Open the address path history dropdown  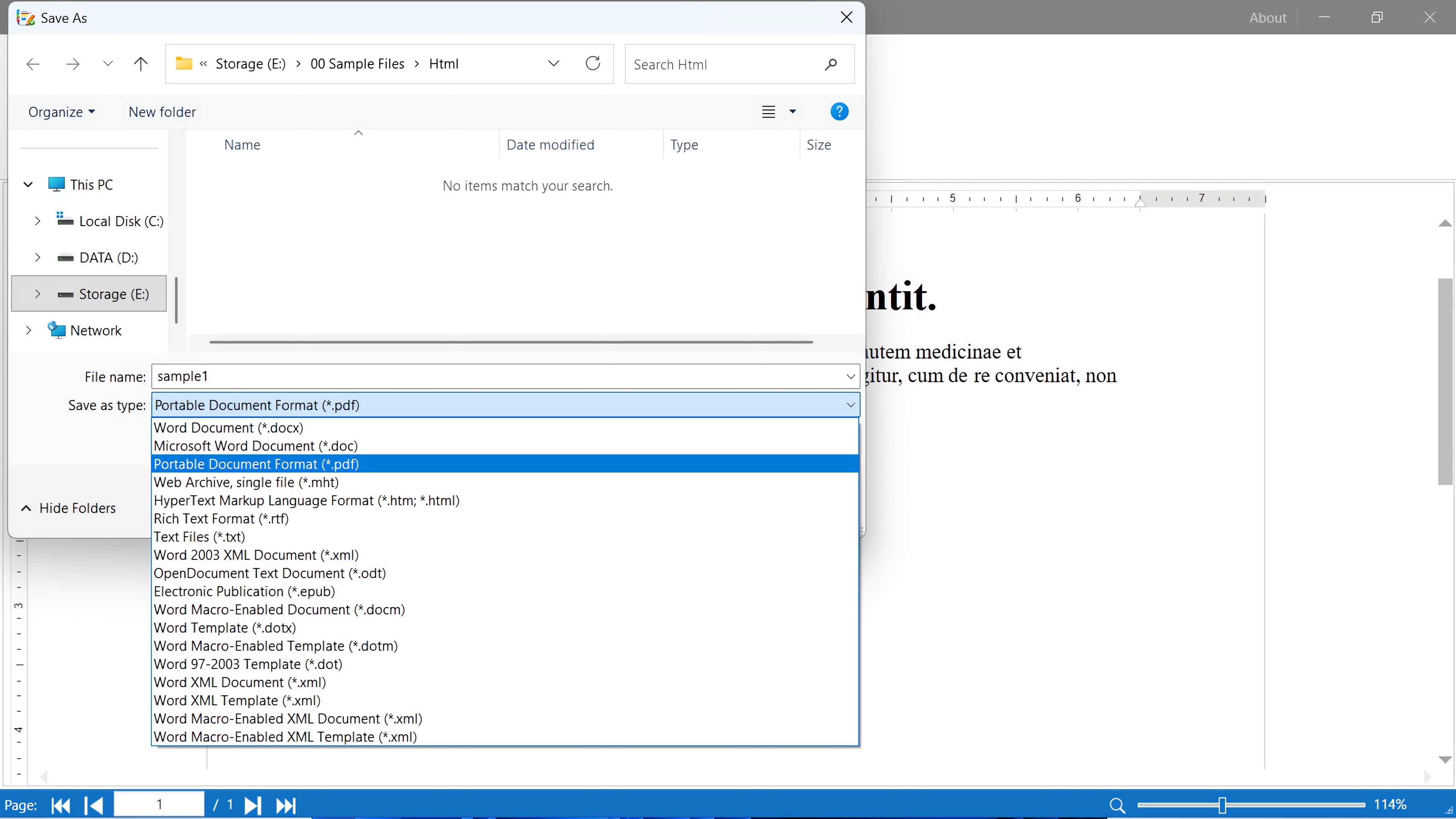pyautogui.click(x=553, y=63)
